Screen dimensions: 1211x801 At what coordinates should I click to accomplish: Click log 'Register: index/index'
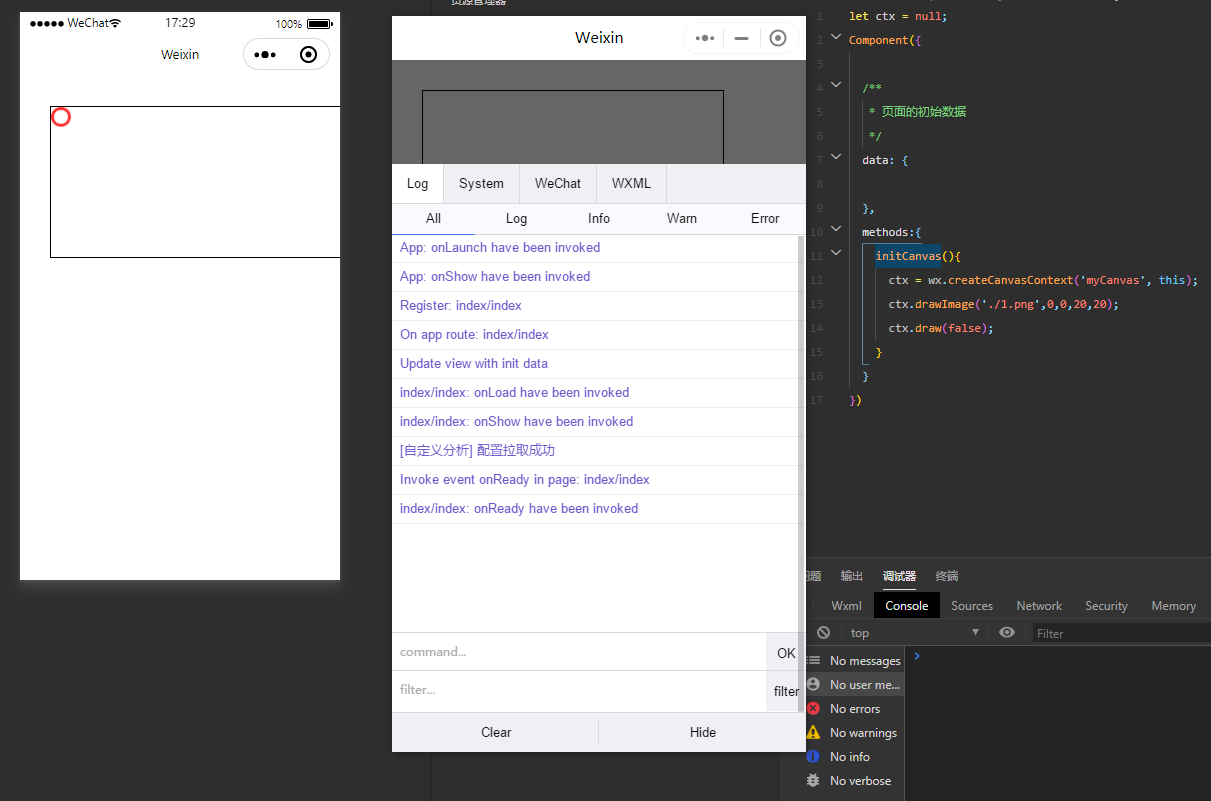pos(594,305)
